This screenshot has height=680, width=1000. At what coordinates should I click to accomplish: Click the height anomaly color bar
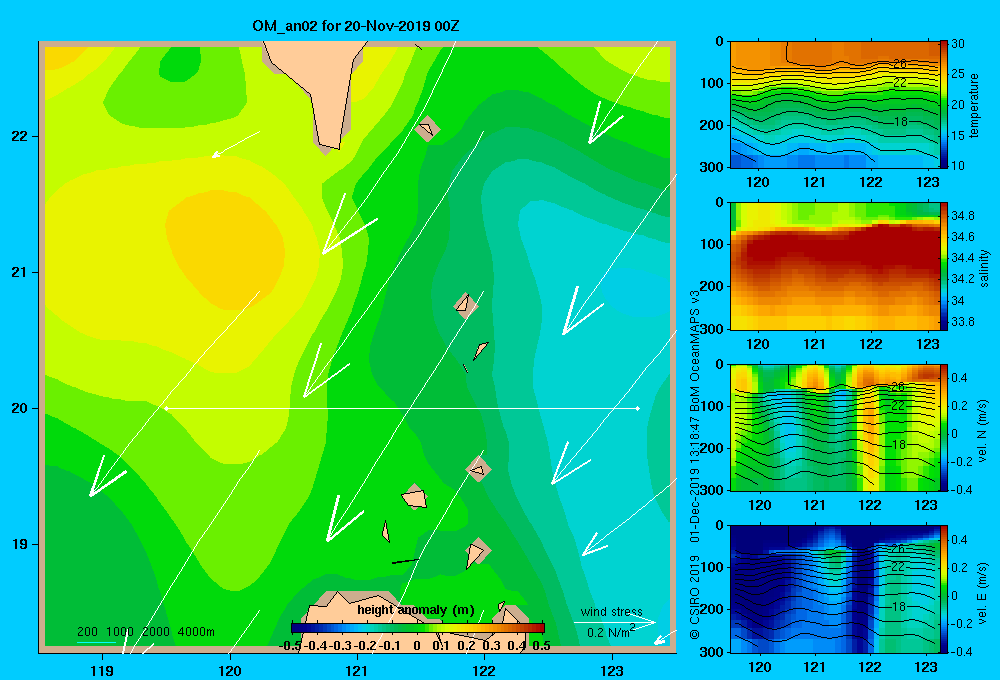[418, 628]
